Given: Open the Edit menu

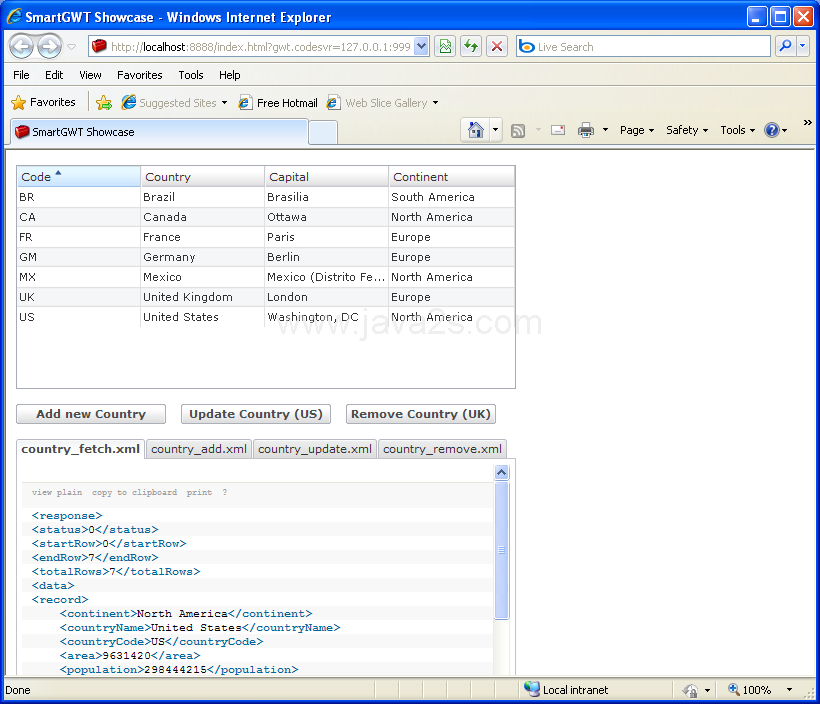Looking at the screenshot, I should click(54, 75).
